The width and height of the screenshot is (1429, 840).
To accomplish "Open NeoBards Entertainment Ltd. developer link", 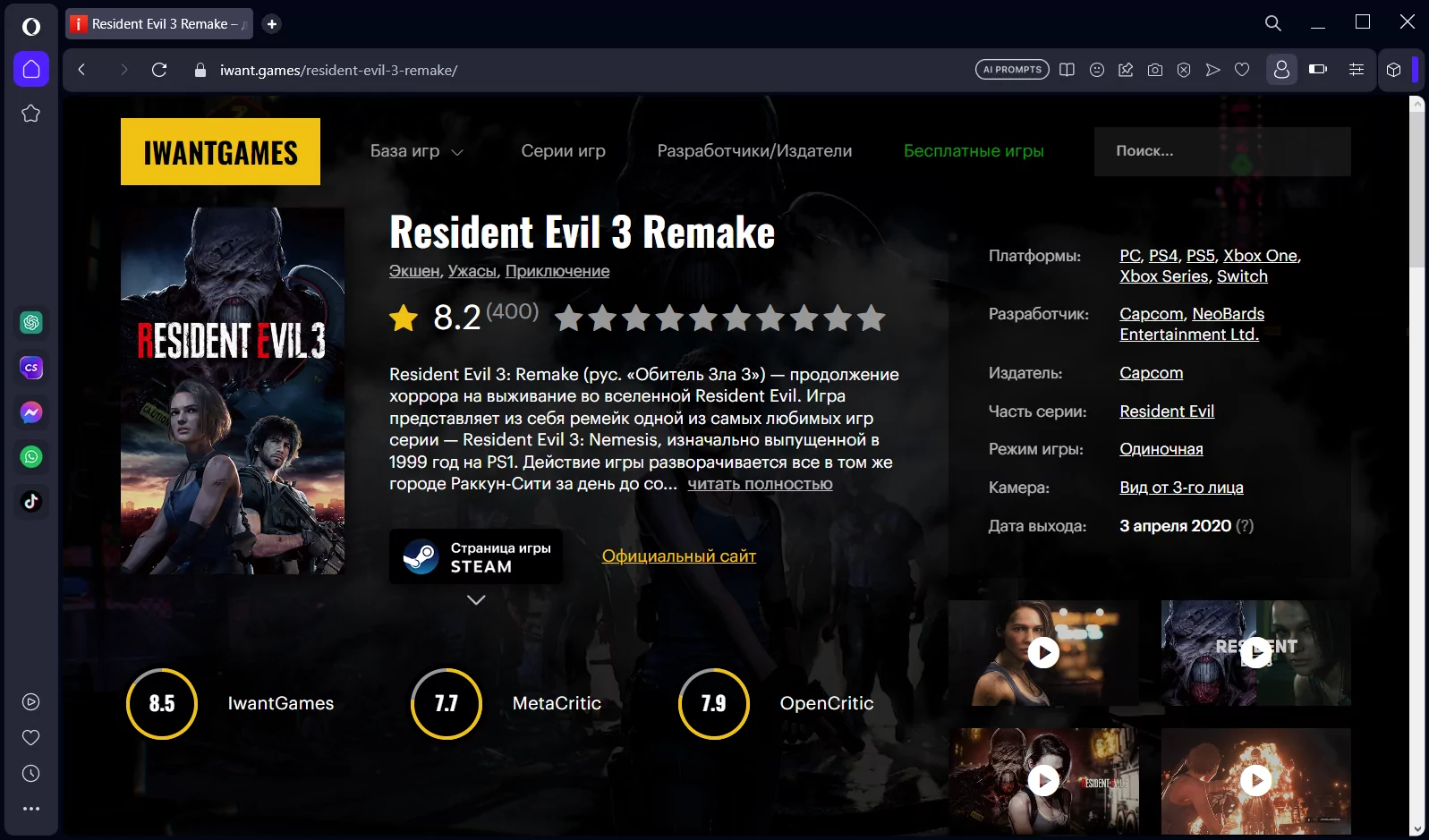I will 1193,324.
